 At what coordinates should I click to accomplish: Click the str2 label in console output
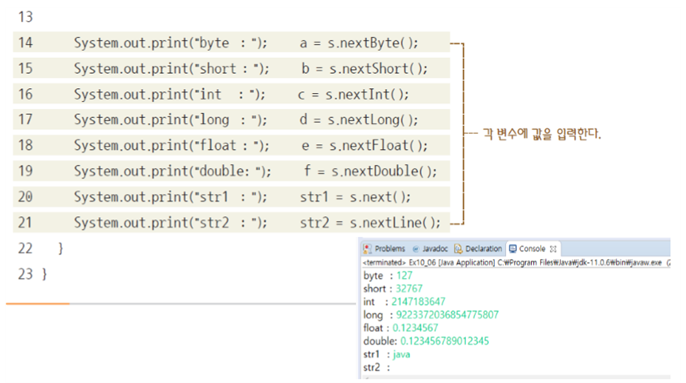point(371,367)
